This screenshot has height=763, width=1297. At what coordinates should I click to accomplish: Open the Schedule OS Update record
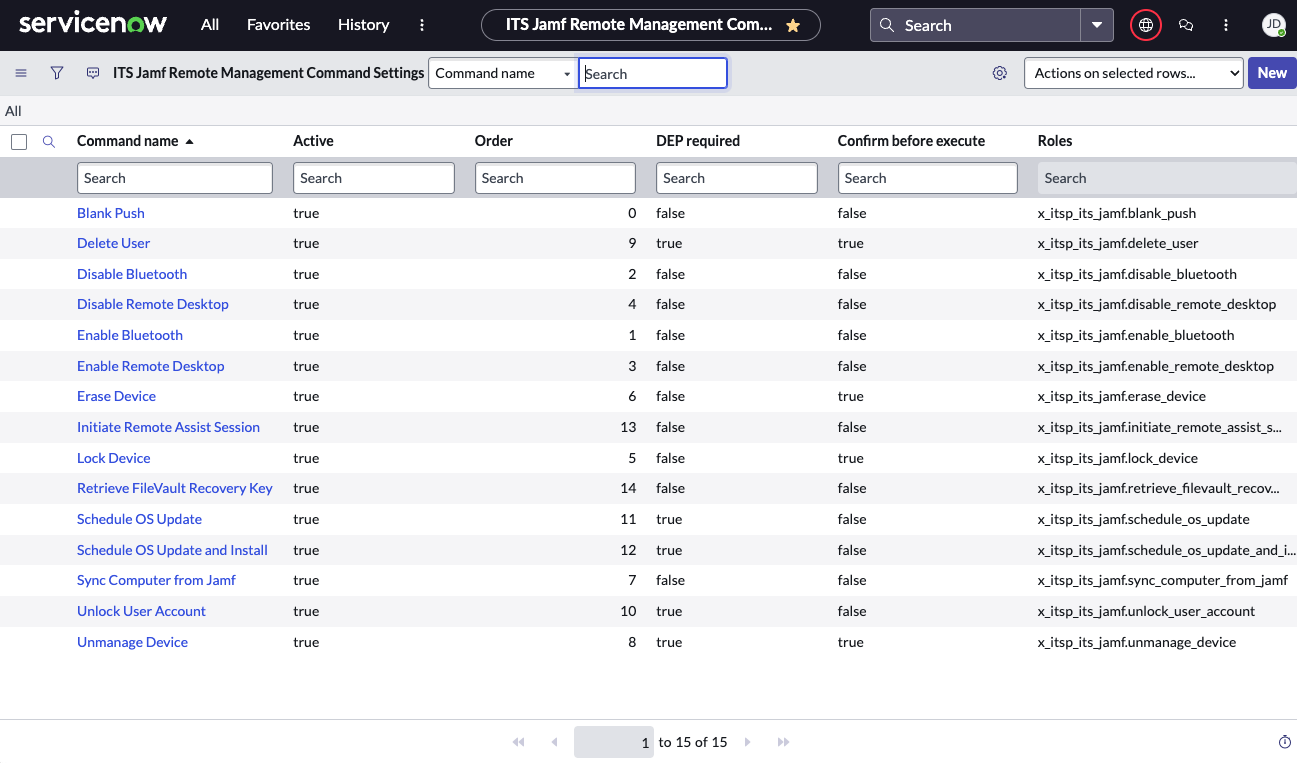coord(140,519)
